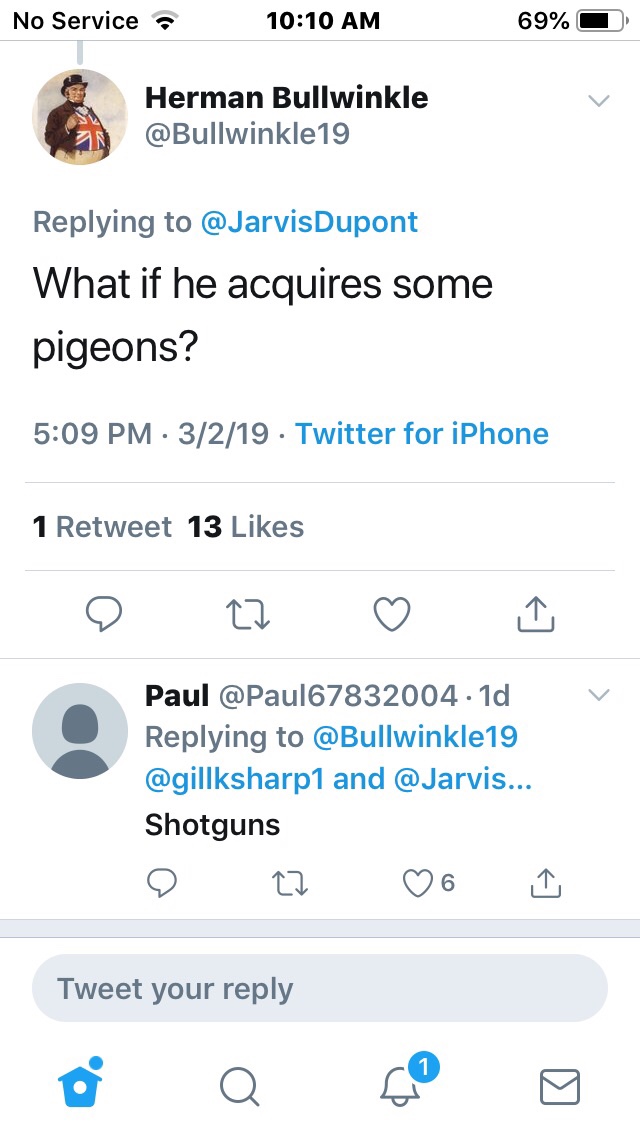Open Direct Messages envelope tab

560,1086
